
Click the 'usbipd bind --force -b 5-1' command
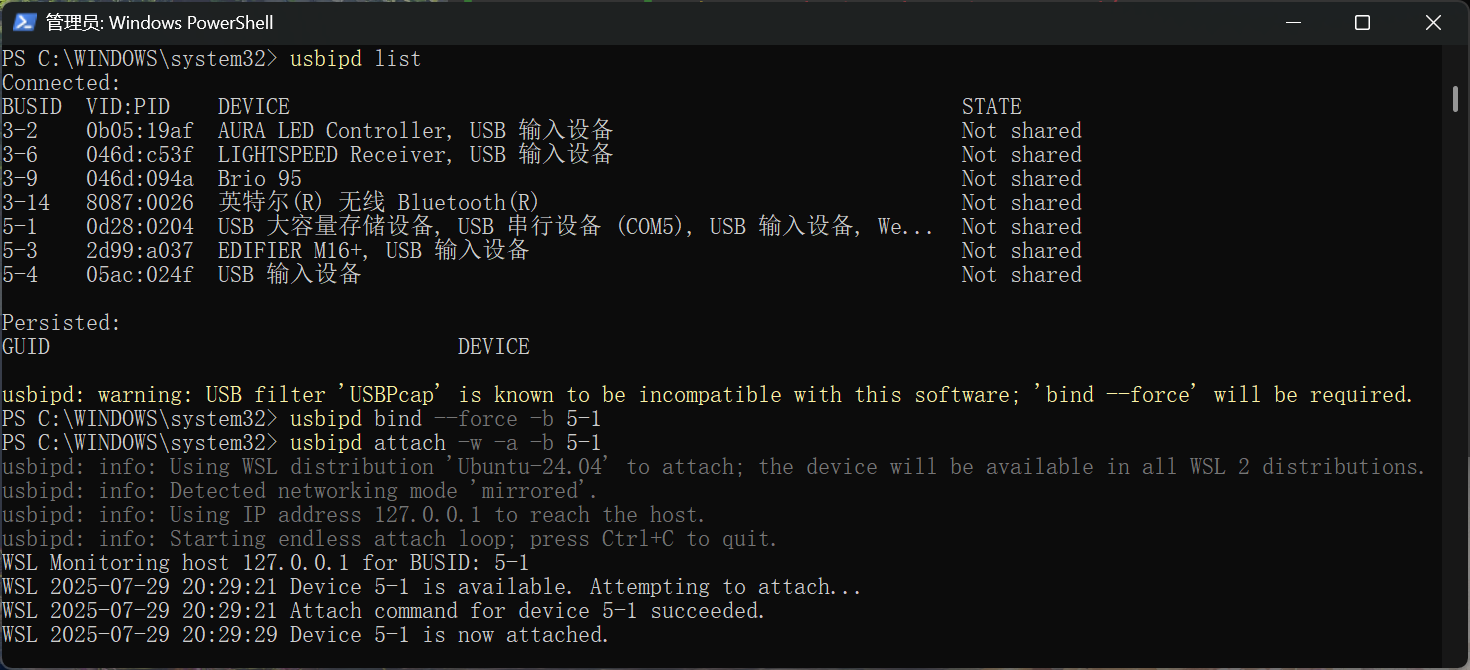[x=445, y=419]
